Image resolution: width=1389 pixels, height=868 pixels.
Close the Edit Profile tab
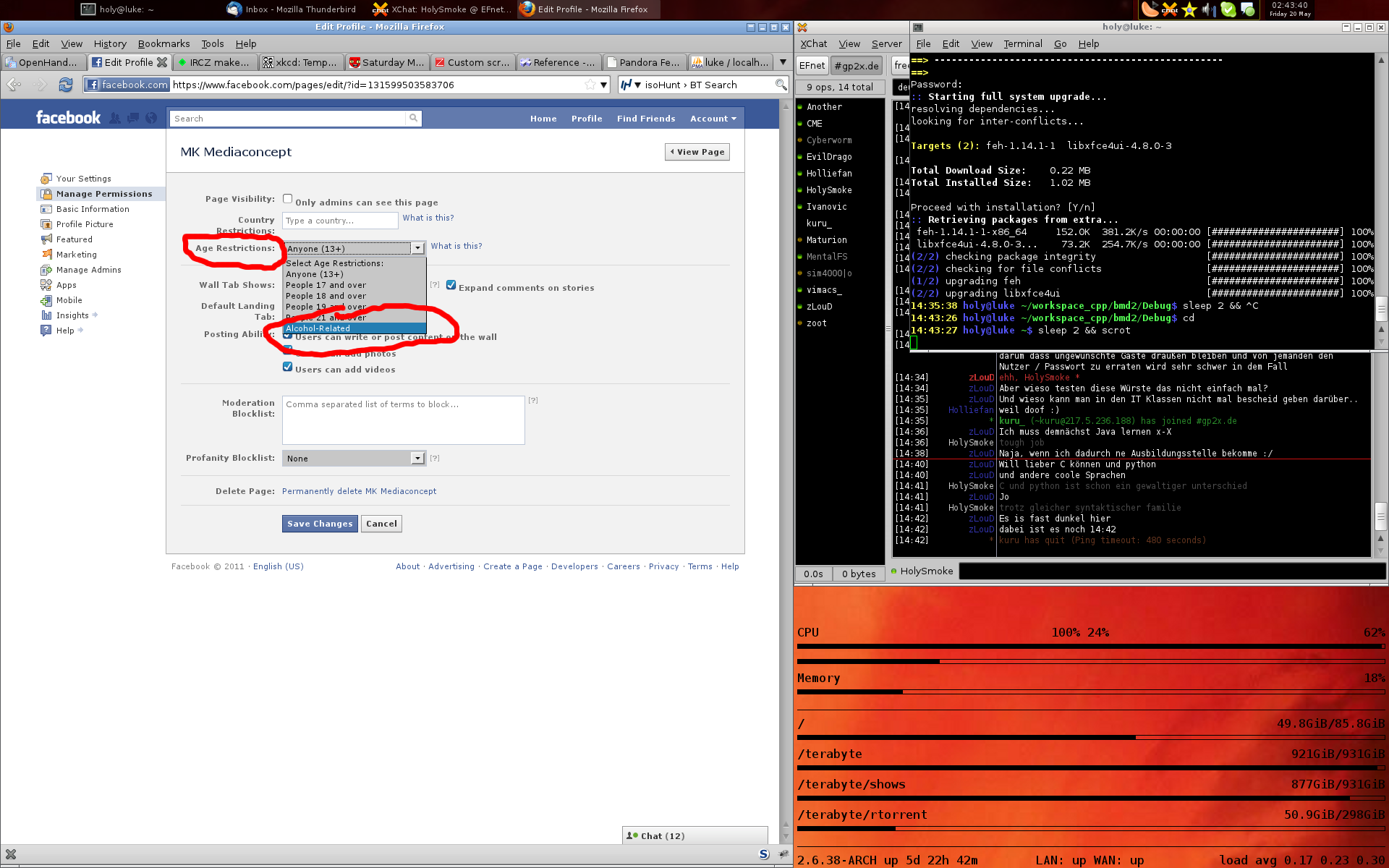click(x=162, y=62)
